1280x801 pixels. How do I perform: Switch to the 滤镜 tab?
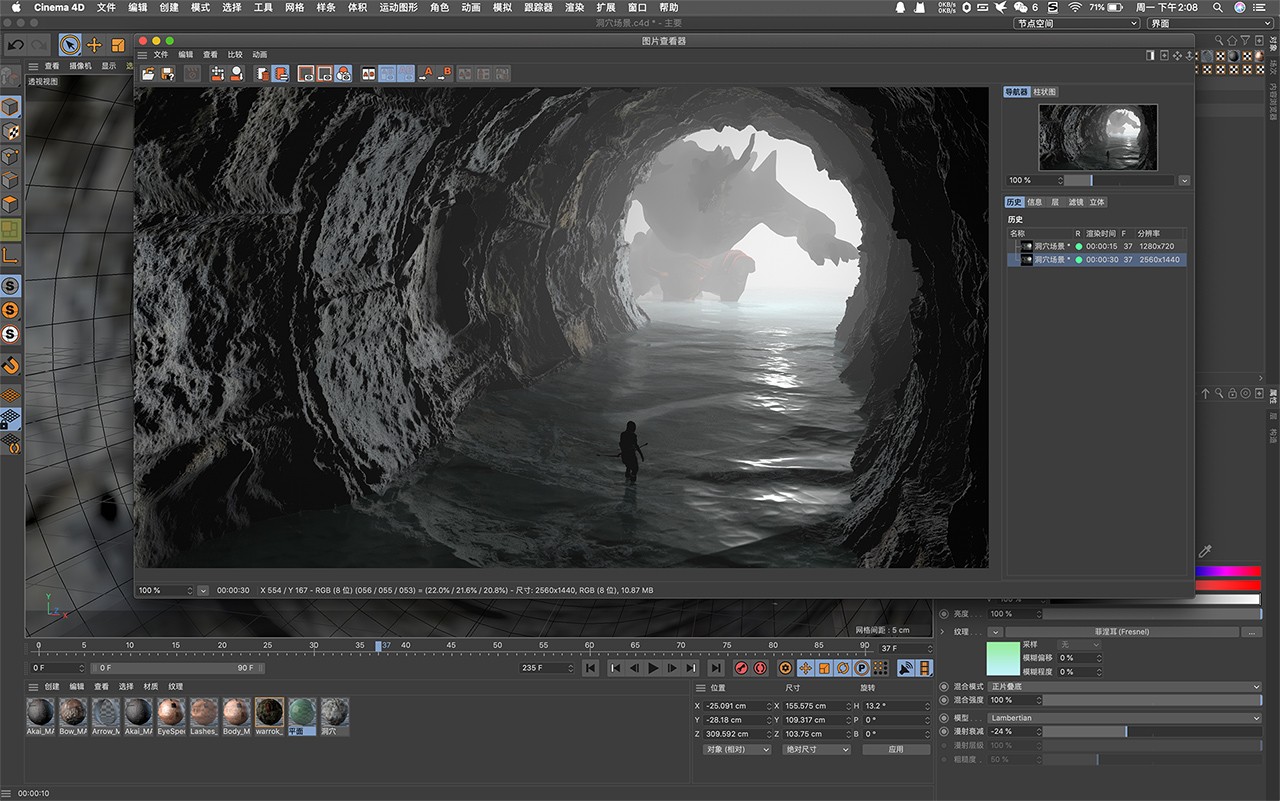point(1076,202)
